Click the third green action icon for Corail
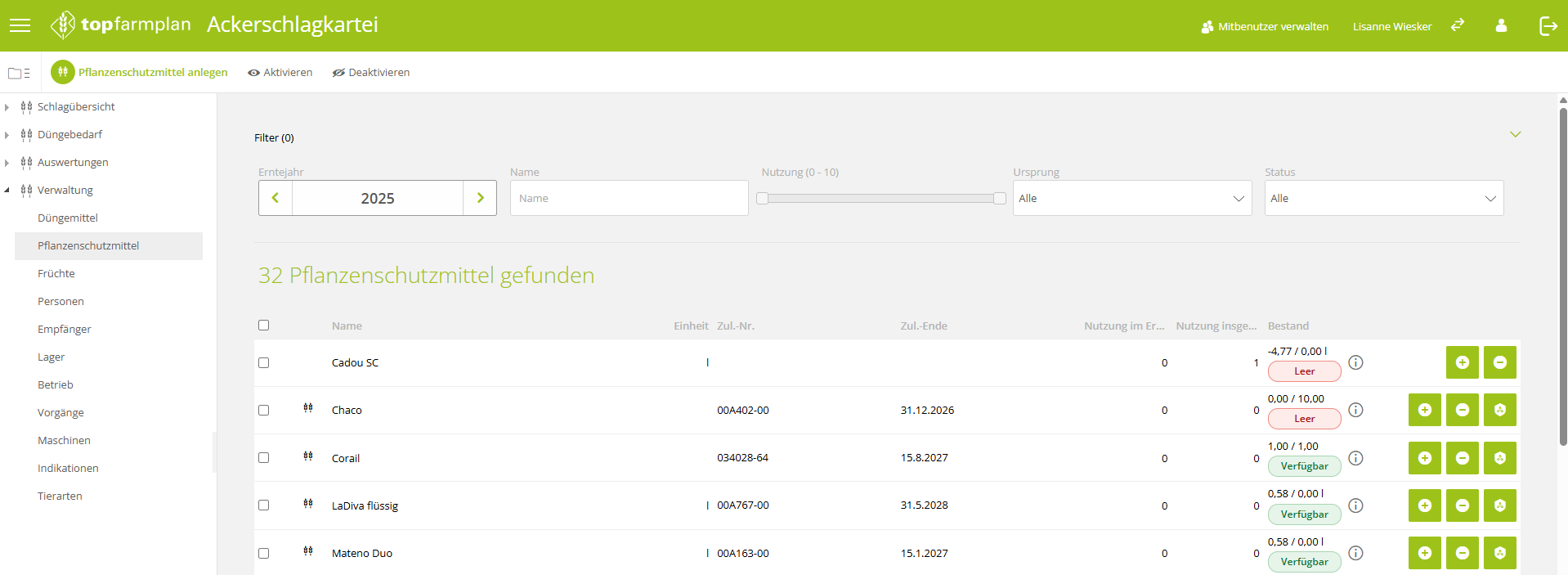The image size is (1568, 575). tap(1500, 458)
